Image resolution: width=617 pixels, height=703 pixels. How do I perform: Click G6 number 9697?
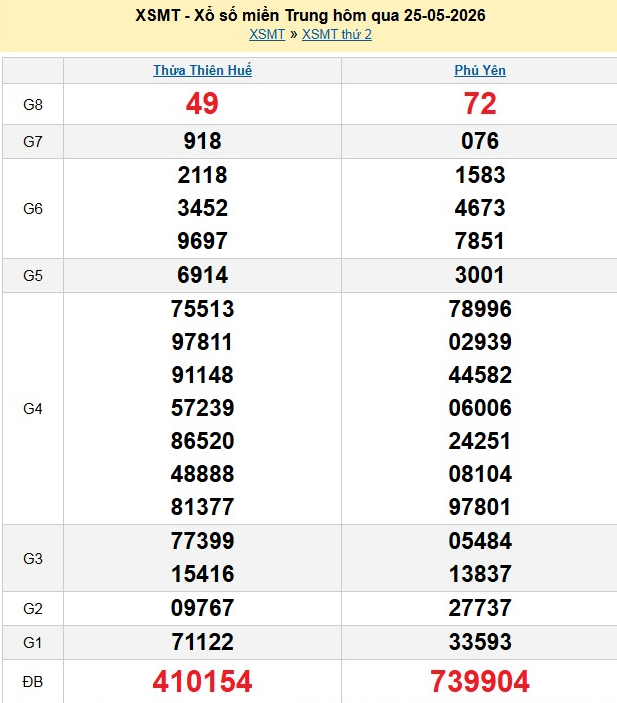pos(202,241)
